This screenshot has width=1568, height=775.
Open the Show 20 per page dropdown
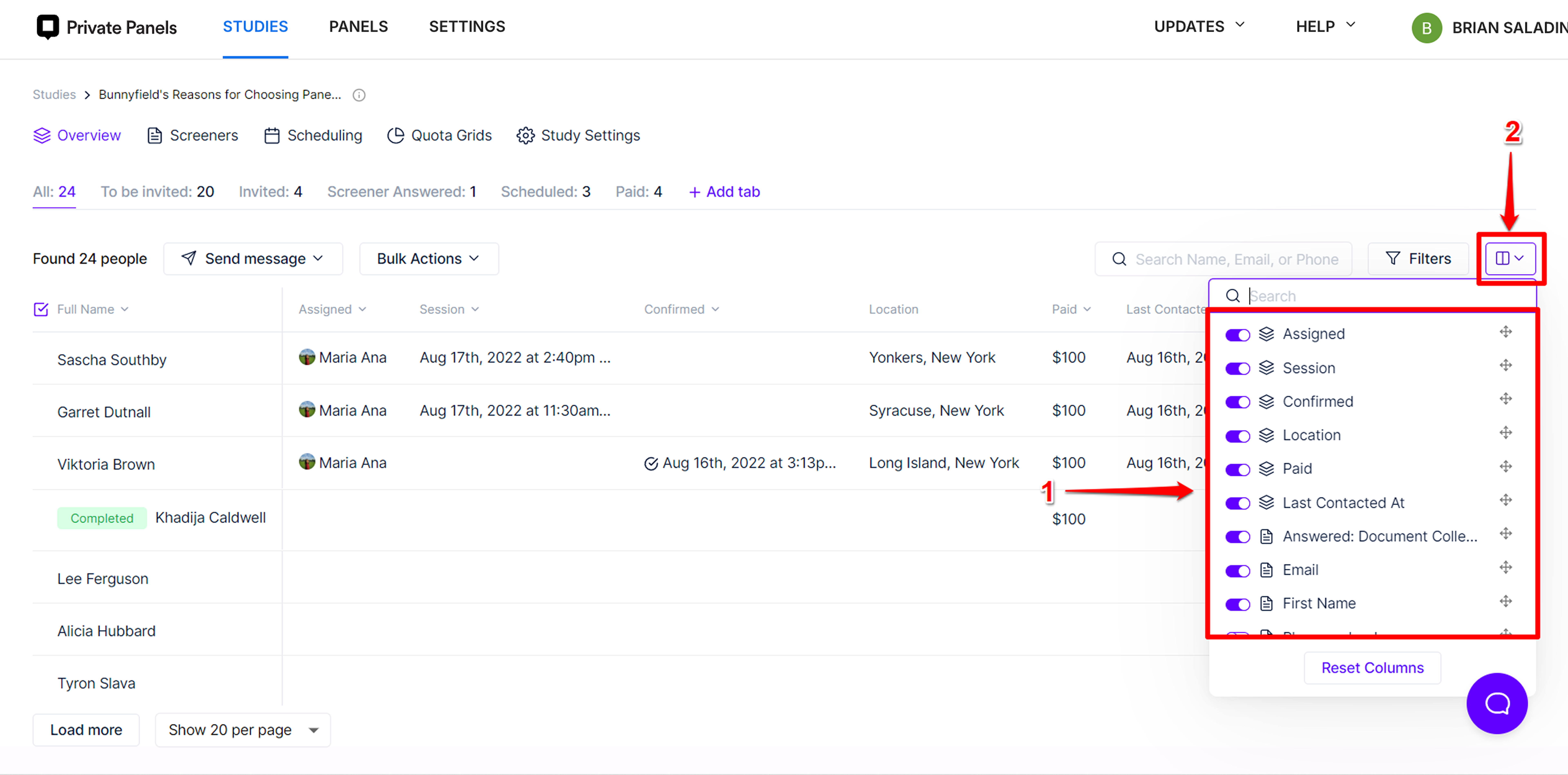tap(243, 730)
